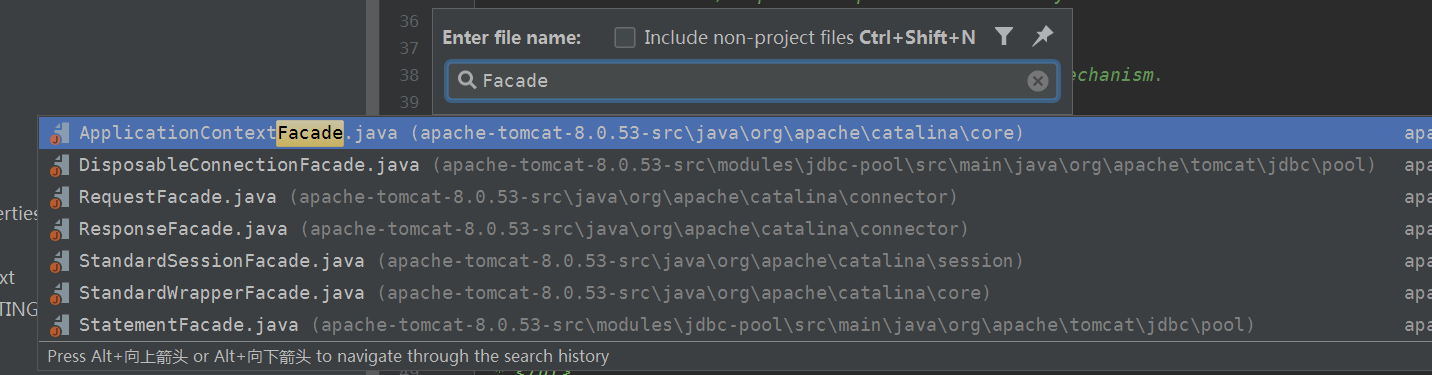Click the Java file icon beside ResponseFacade.java
Image resolution: width=1432 pixels, height=375 pixels.
[59, 229]
